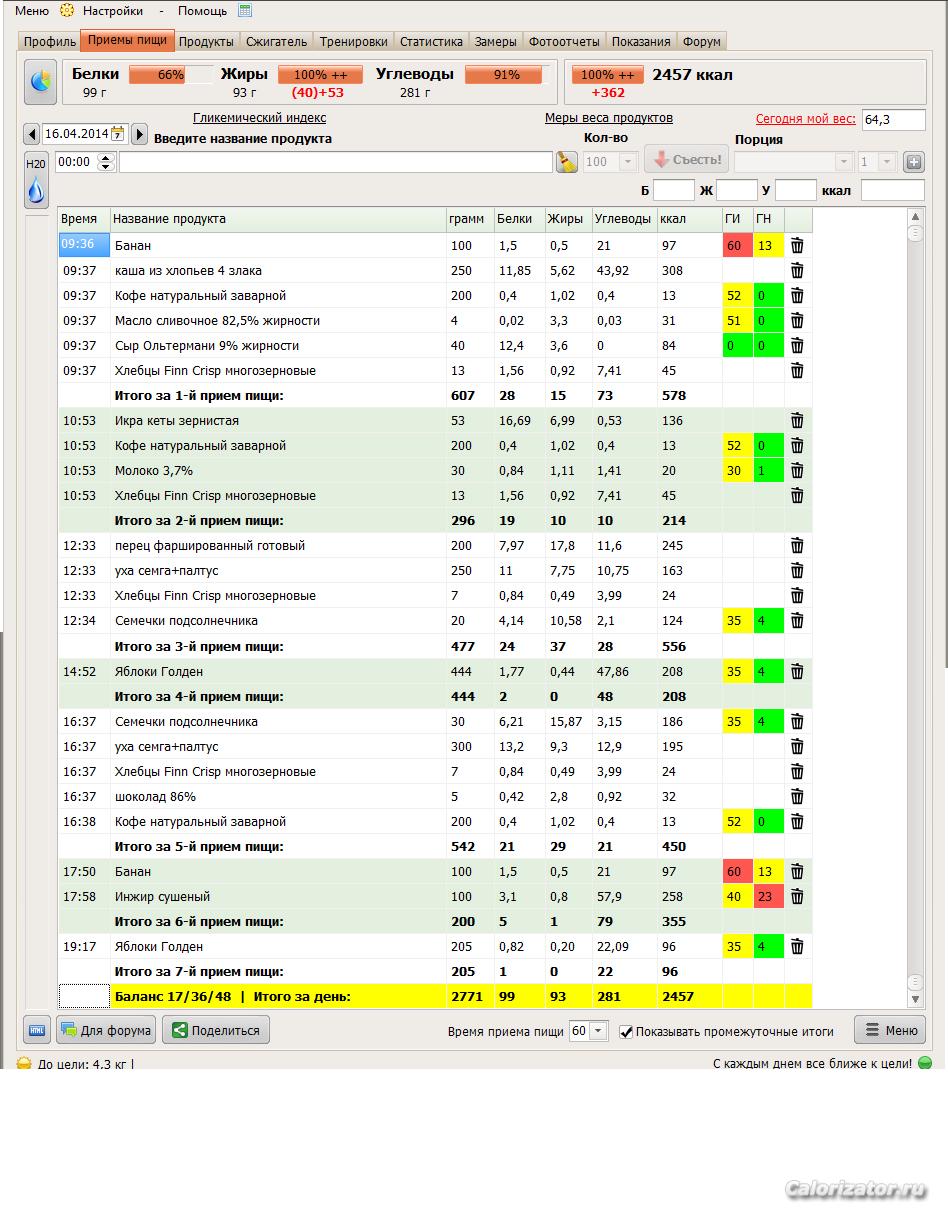Delete the 12:33 уха семга+палтус entry
Image resolution: width=948 pixels, height=1210 pixels.
797,571
